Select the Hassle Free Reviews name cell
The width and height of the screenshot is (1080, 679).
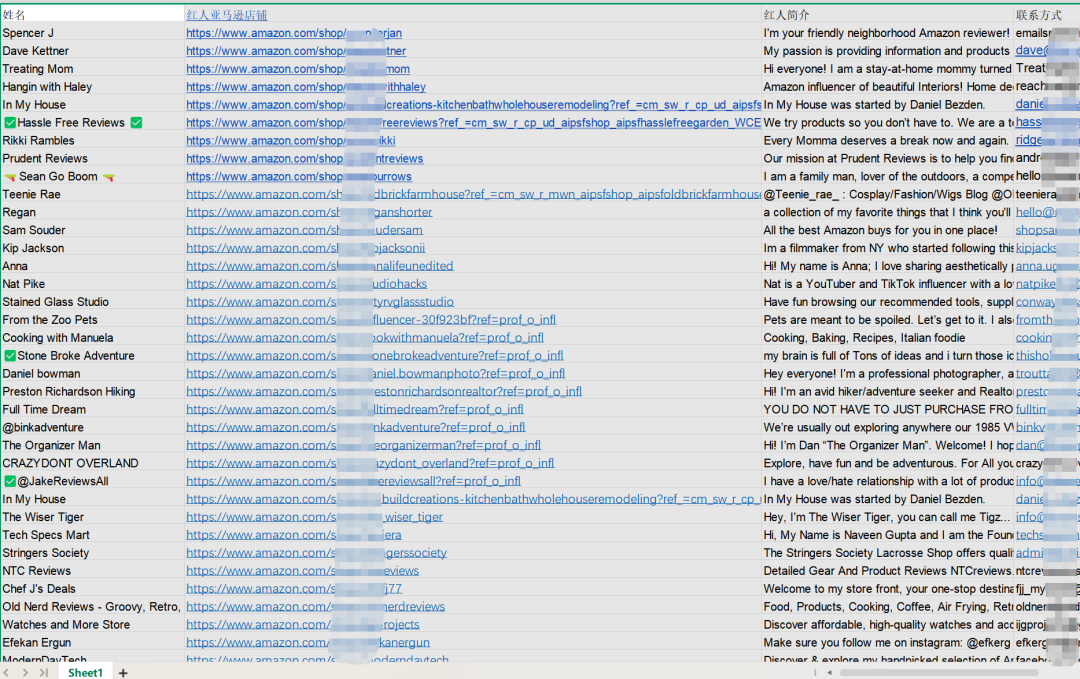[x=92, y=123]
